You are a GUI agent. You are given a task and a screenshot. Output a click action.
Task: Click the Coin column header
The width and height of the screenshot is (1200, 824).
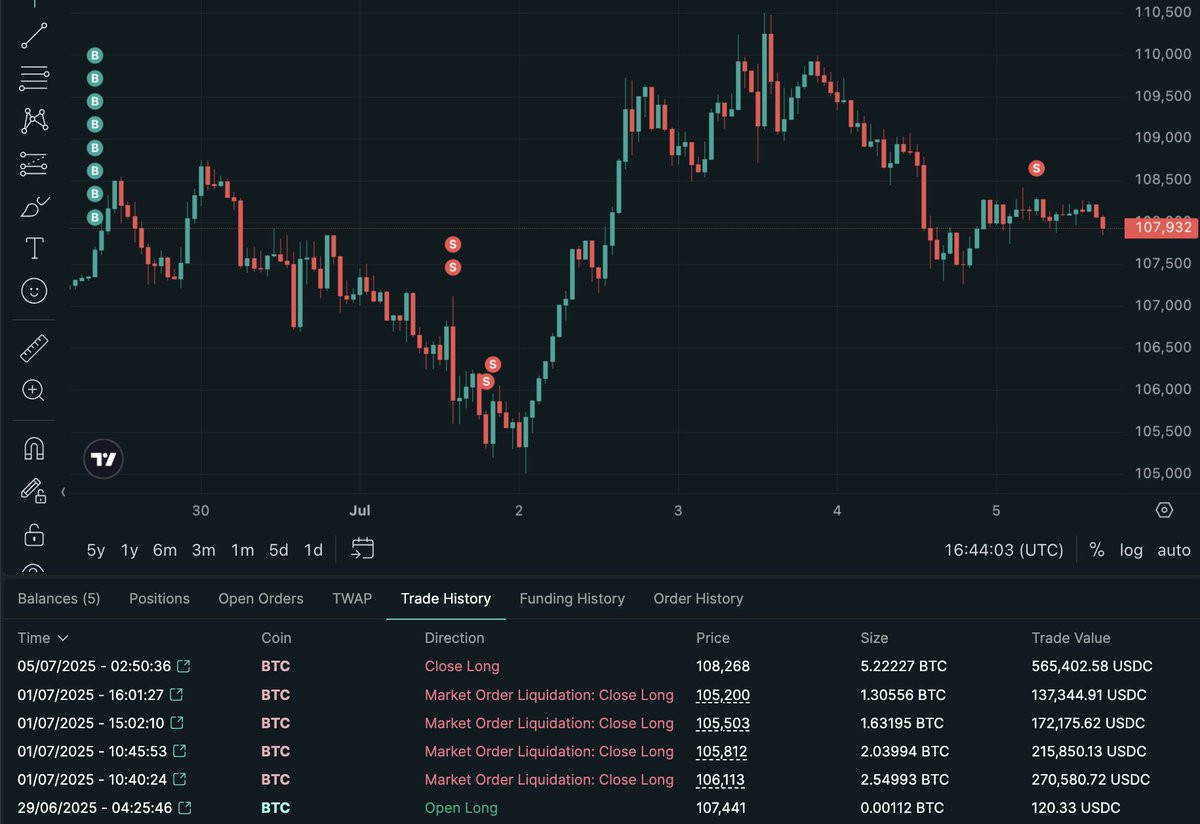pyautogui.click(x=276, y=638)
